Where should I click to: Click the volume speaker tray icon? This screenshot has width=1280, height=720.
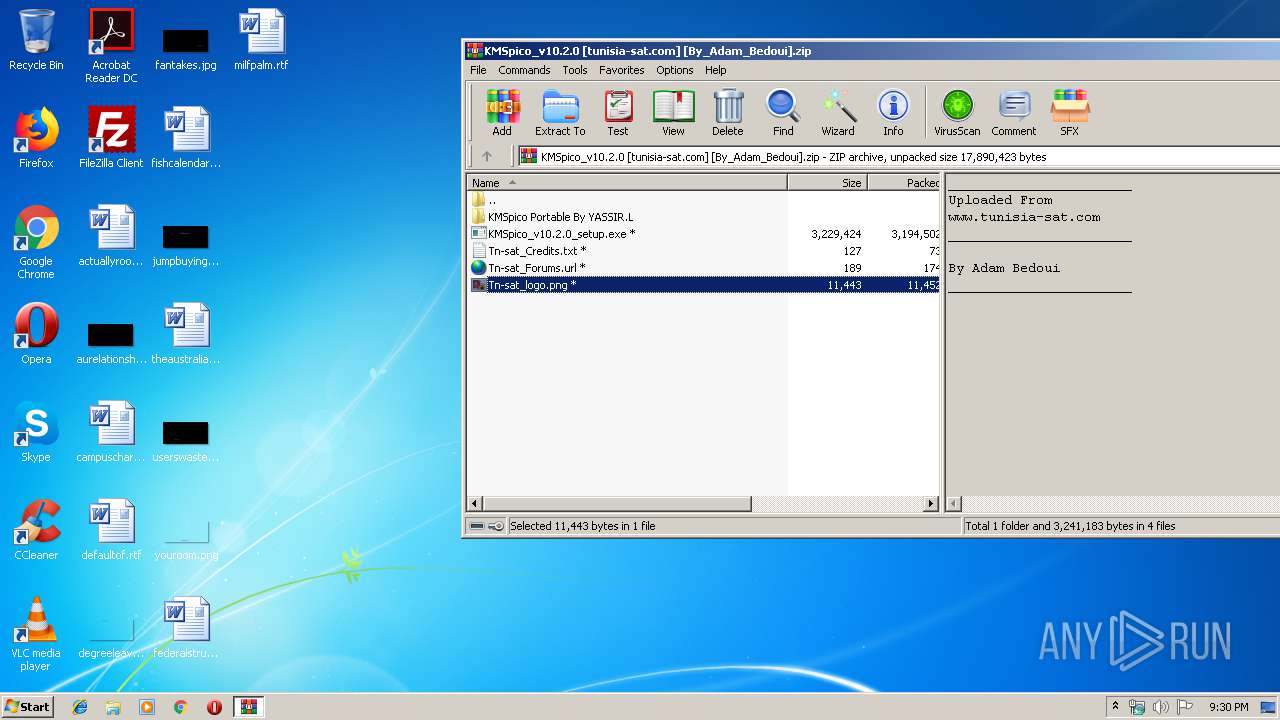1160,707
